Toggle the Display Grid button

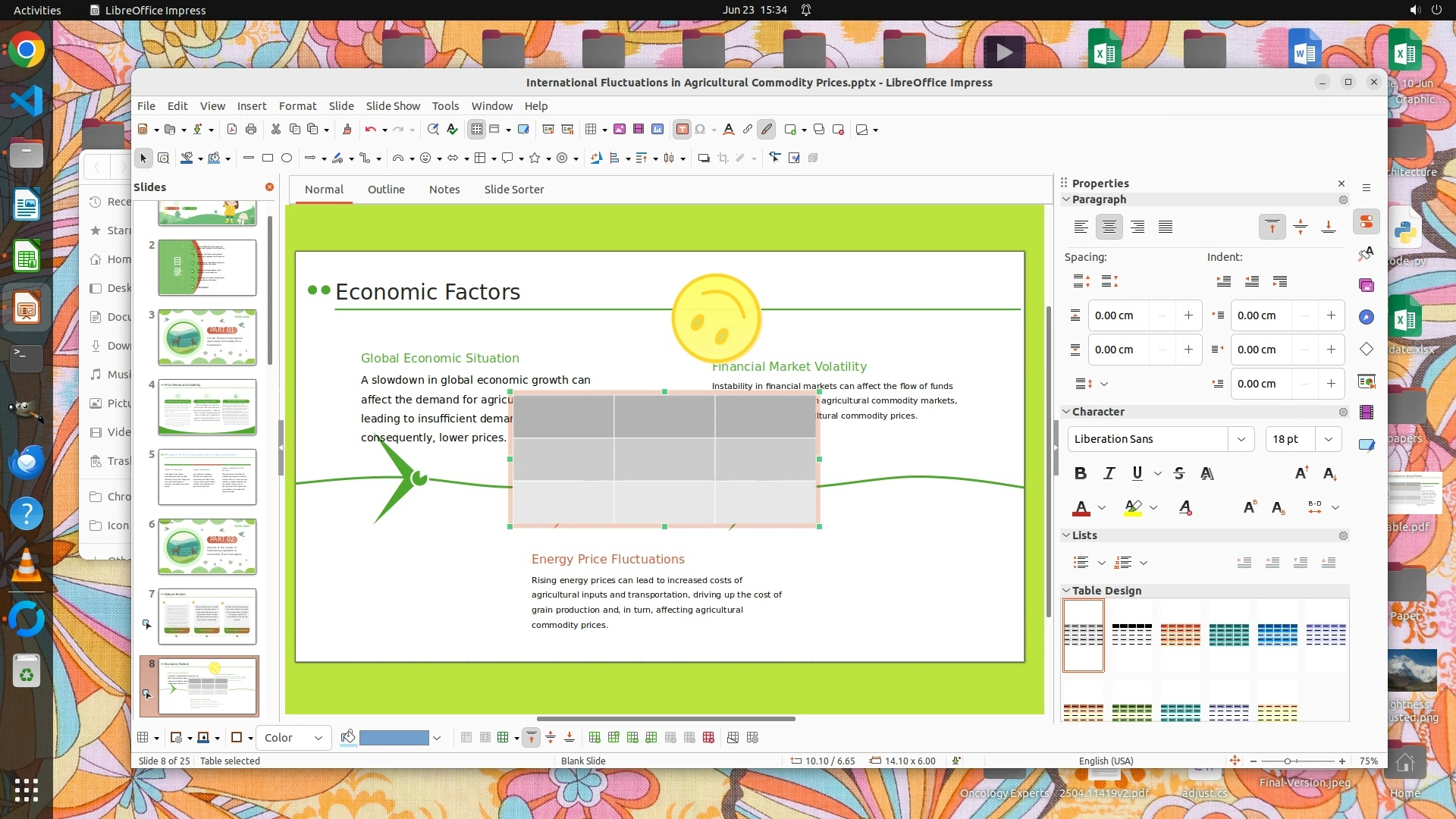pyautogui.click(x=476, y=129)
